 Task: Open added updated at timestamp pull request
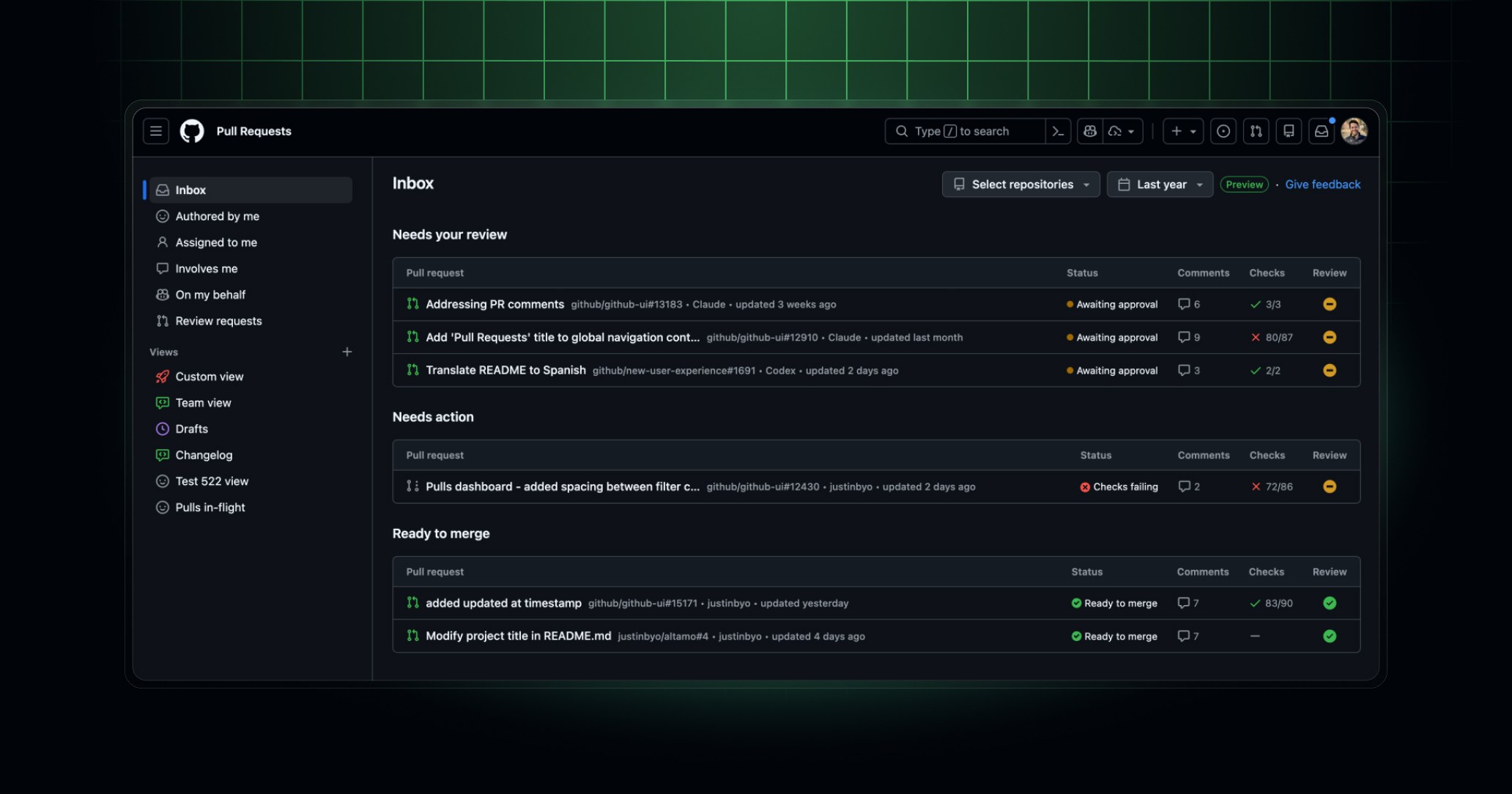pos(503,603)
